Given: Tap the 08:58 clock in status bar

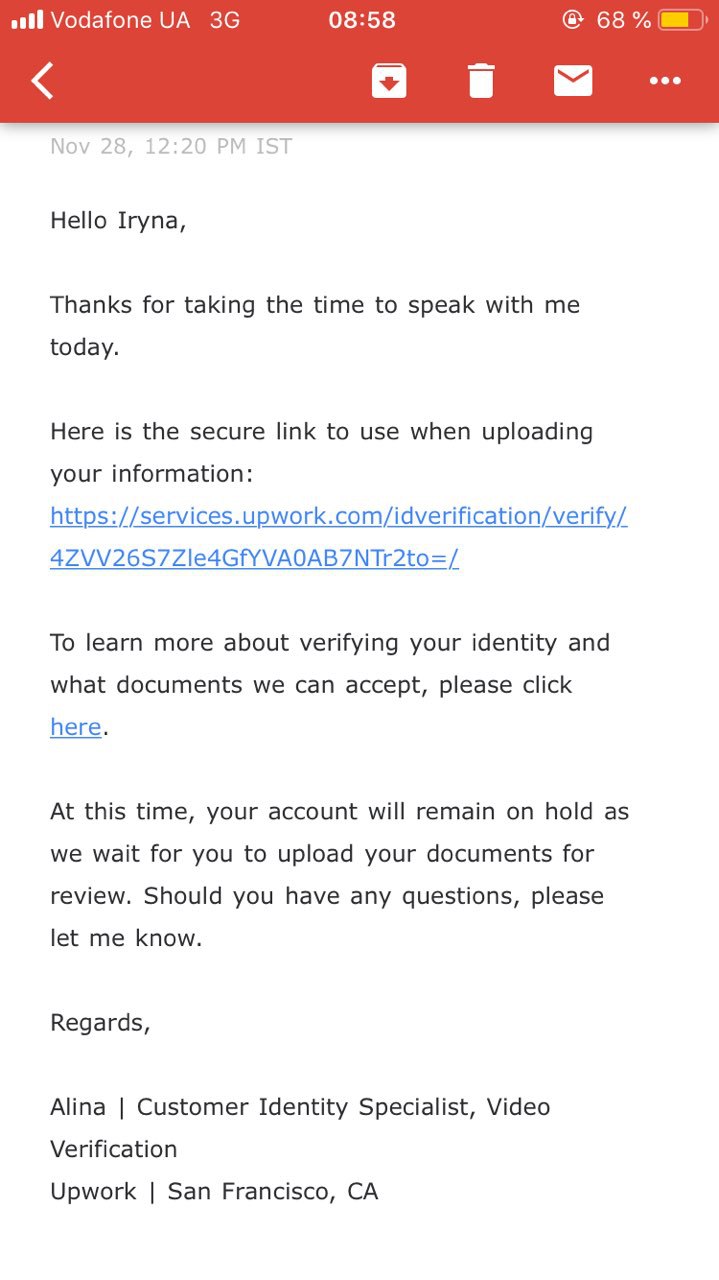Looking at the screenshot, I should [x=362, y=20].
